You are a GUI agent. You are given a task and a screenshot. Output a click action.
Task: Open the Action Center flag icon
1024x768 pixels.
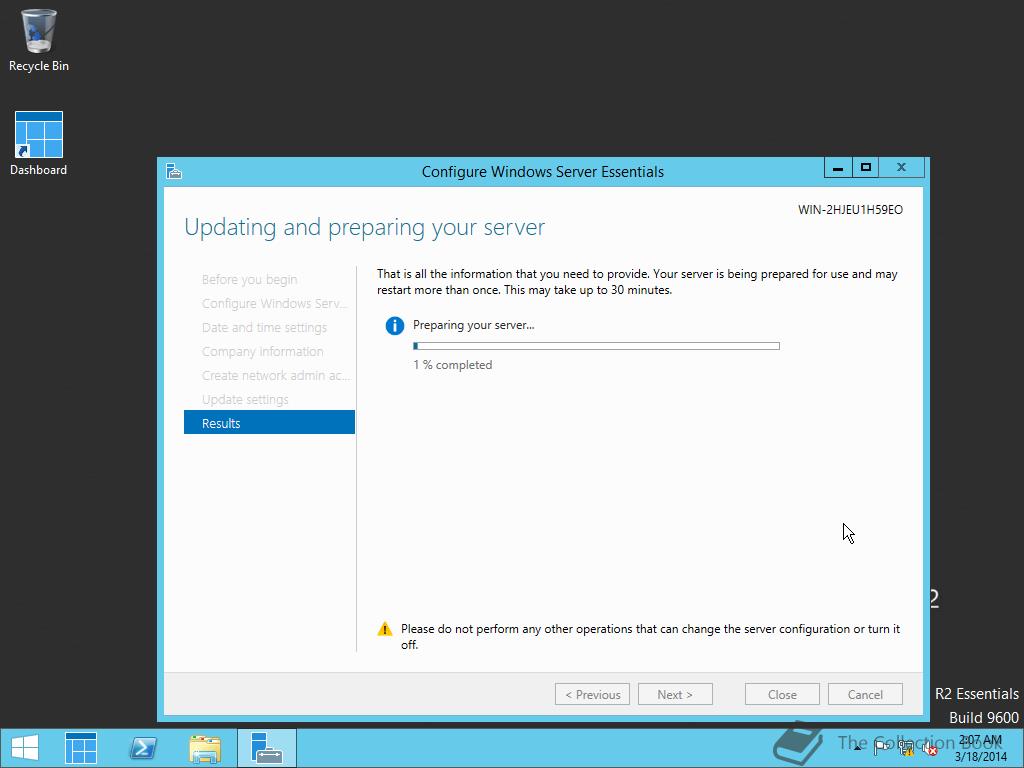tap(882, 748)
